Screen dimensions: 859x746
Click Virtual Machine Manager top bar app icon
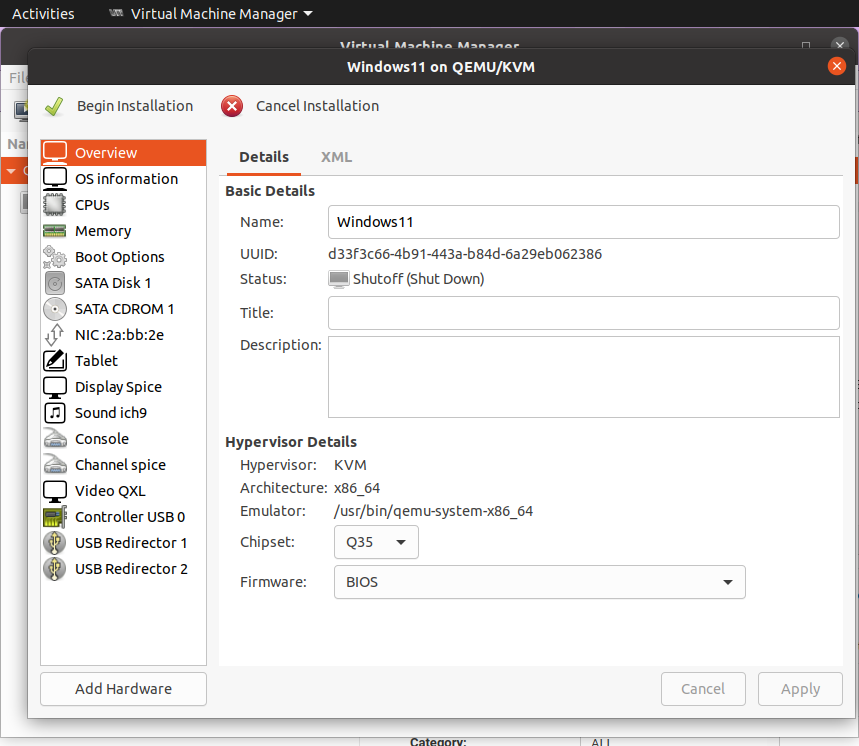coord(116,13)
